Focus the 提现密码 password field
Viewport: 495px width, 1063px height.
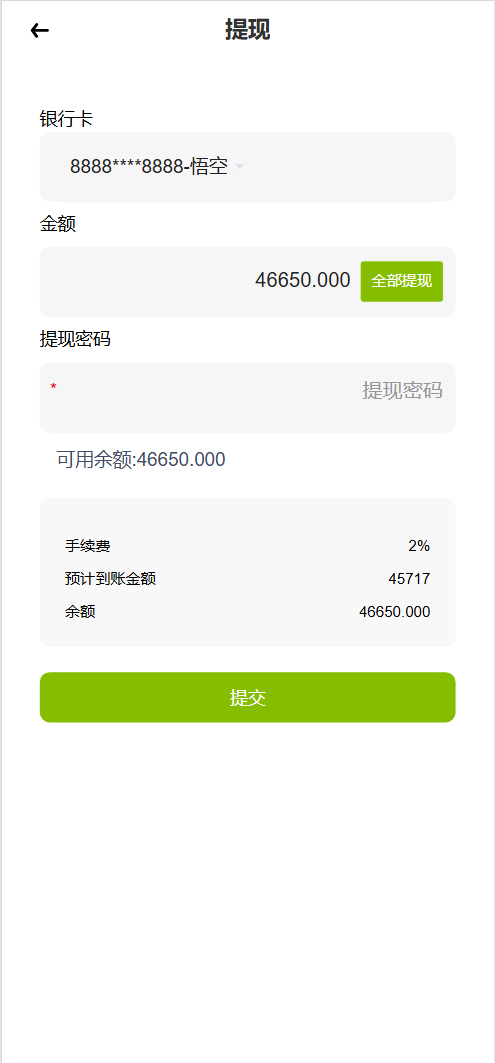pyautogui.click(x=248, y=397)
